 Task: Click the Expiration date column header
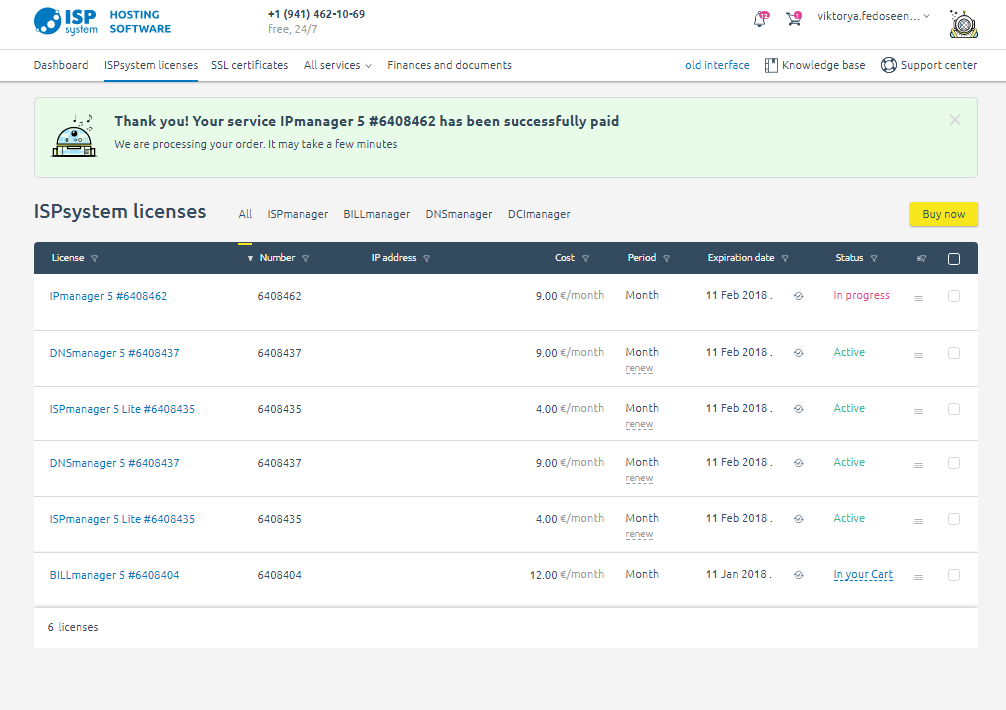point(740,258)
